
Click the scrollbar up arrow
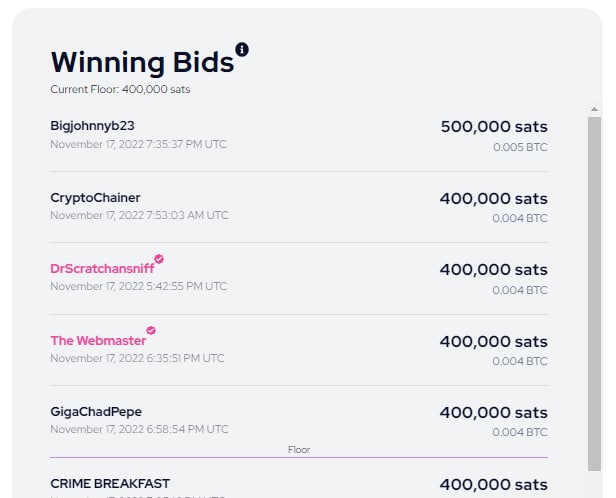point(594,109)
